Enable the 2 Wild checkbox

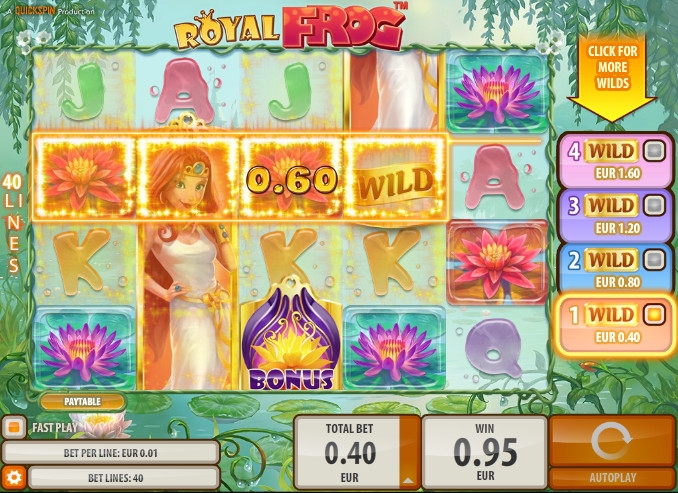(x=654, y=260)
